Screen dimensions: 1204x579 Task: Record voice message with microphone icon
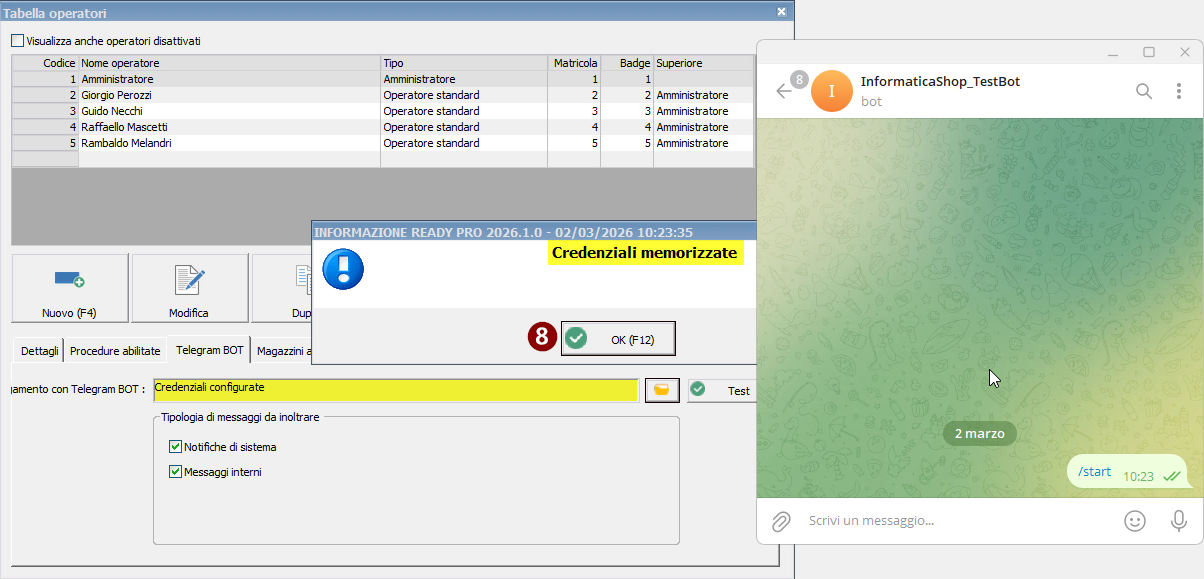[x=1179, y=521]
